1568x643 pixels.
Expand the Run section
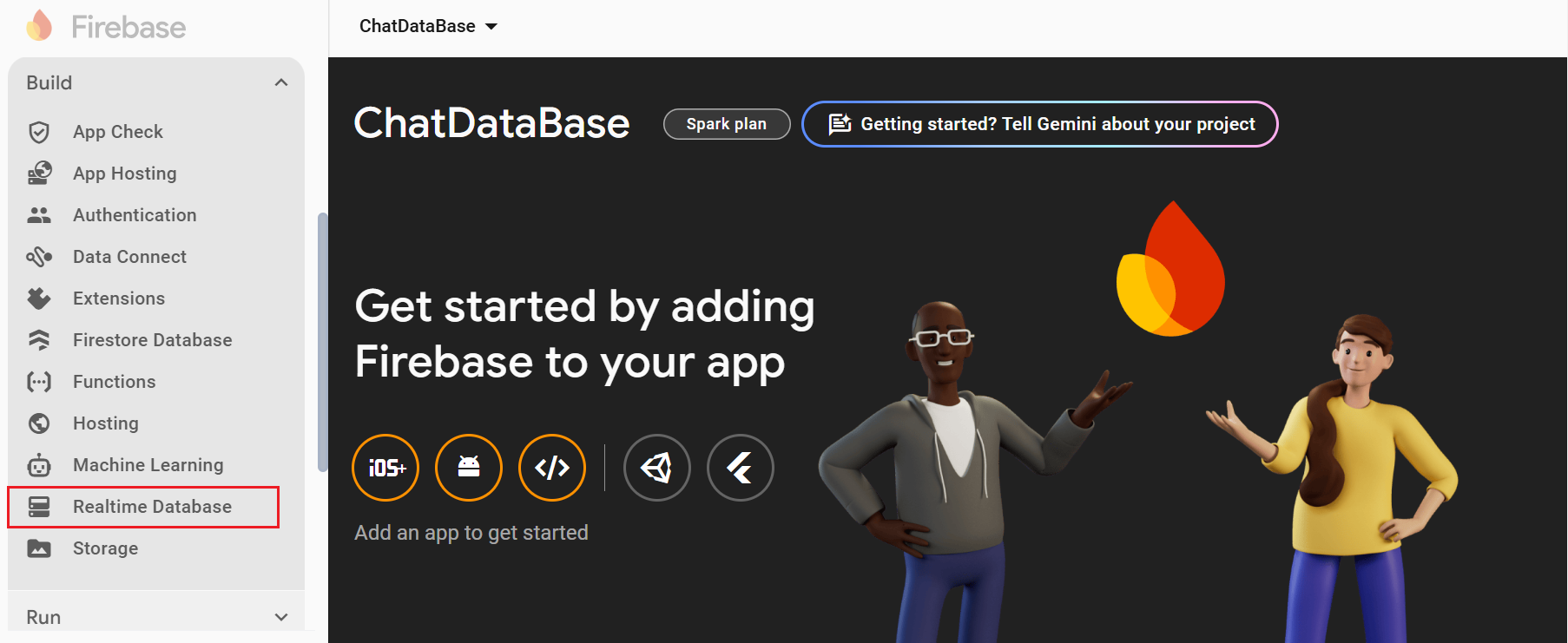pyautogui.click(x=280, y=617)
